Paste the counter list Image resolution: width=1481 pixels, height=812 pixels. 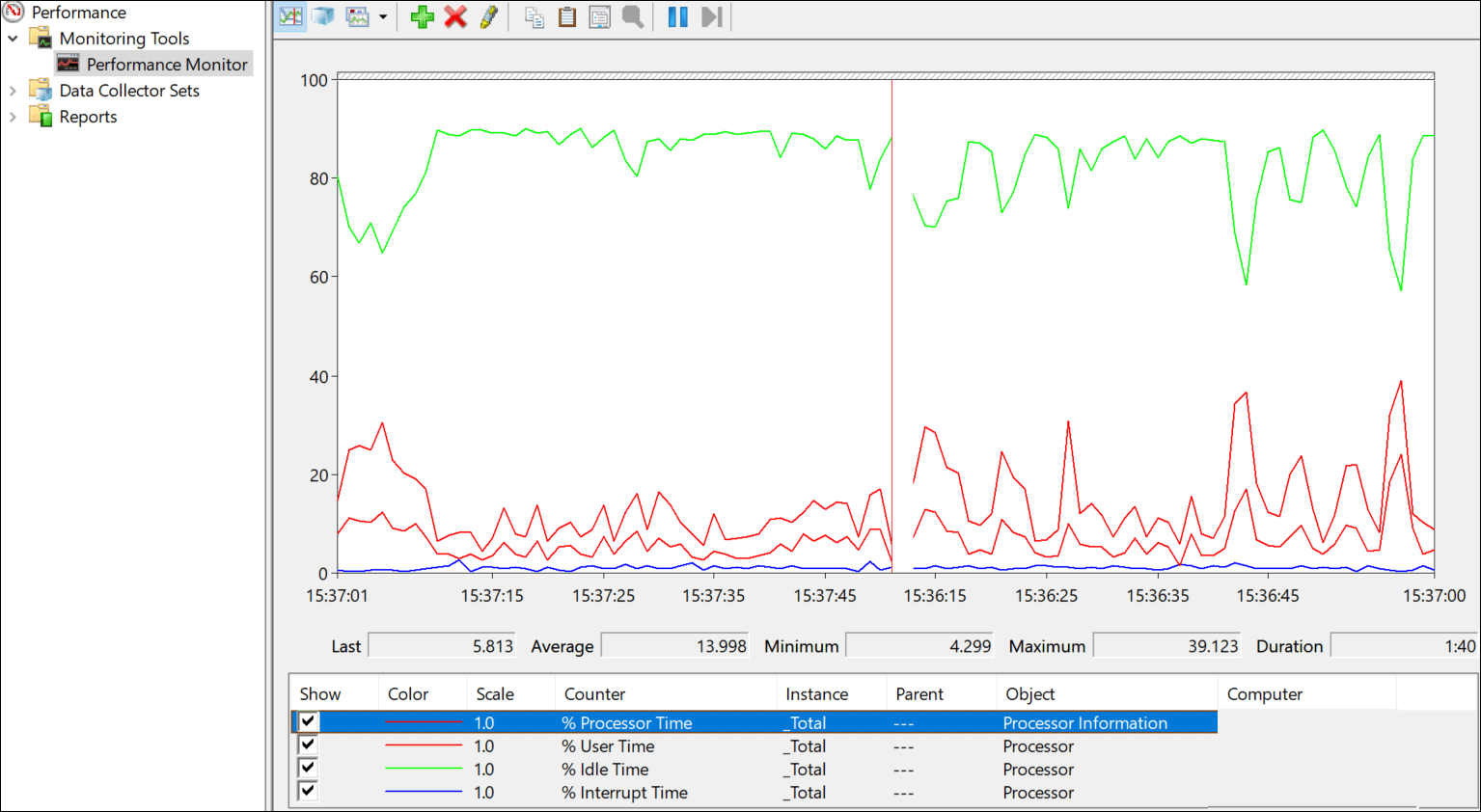point(566,16)
